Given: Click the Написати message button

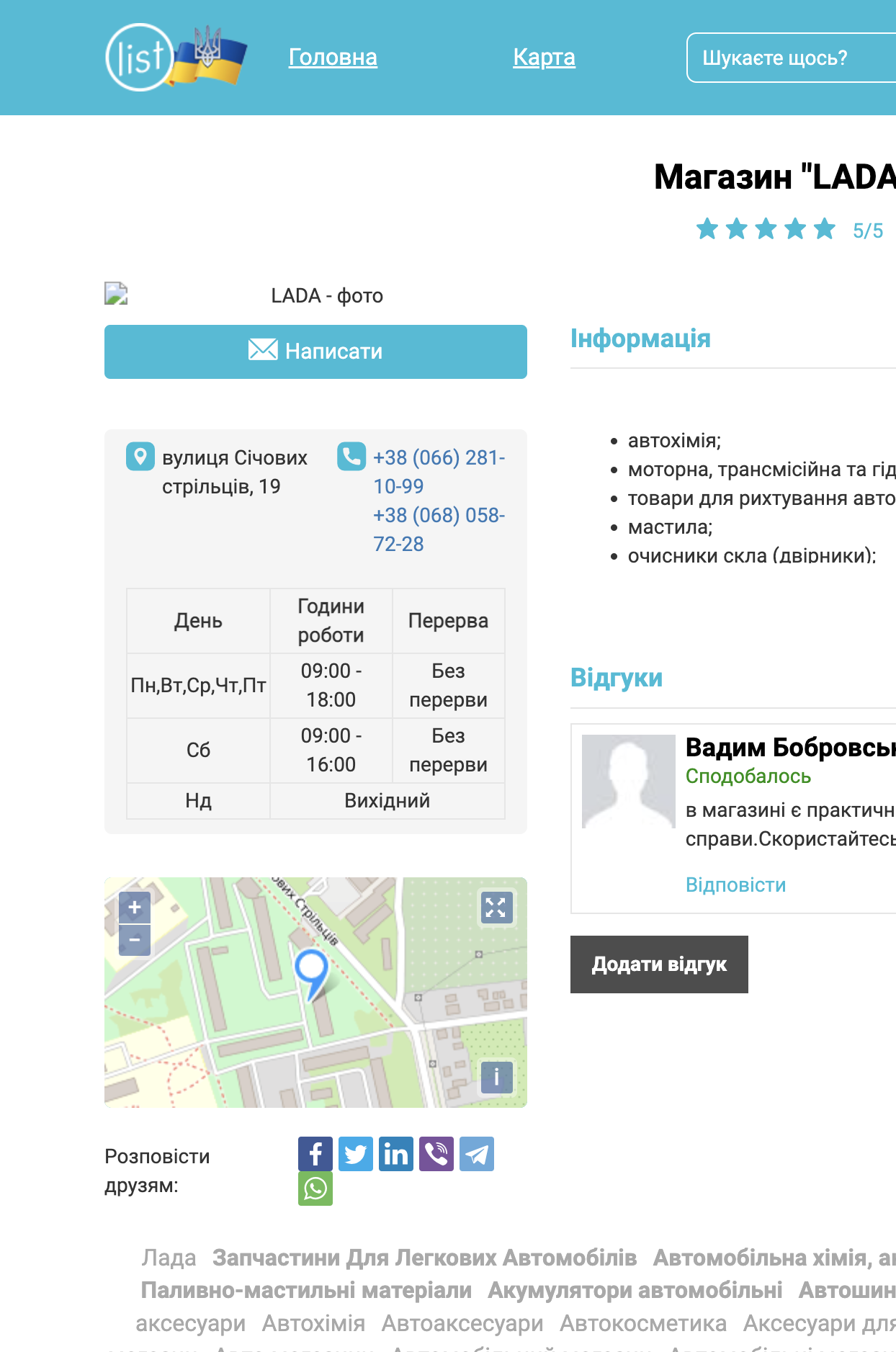Looking at the screenshot, I should [315, 352].
